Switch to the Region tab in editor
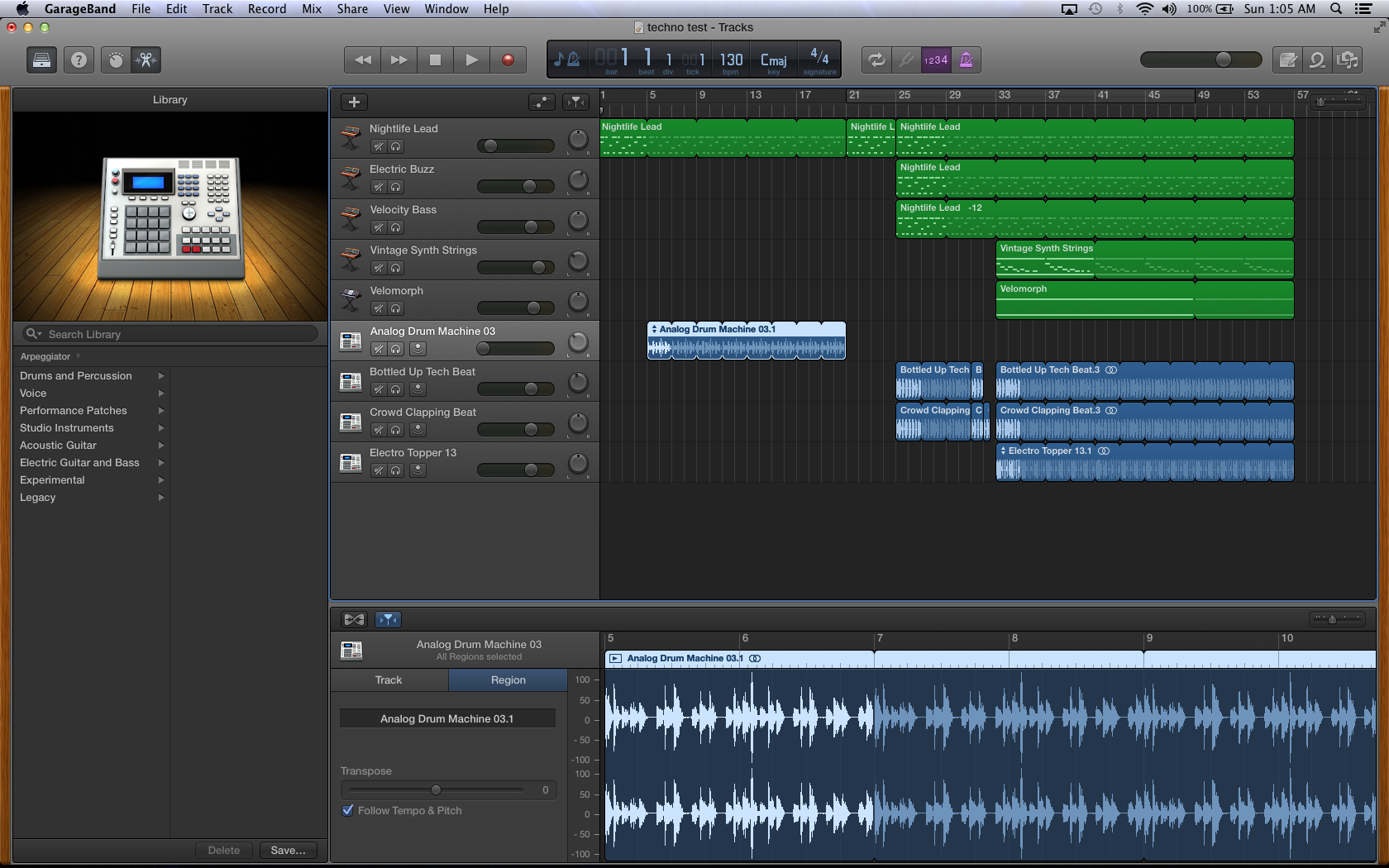The image size is (1389, 868). [x=508, y=680]
